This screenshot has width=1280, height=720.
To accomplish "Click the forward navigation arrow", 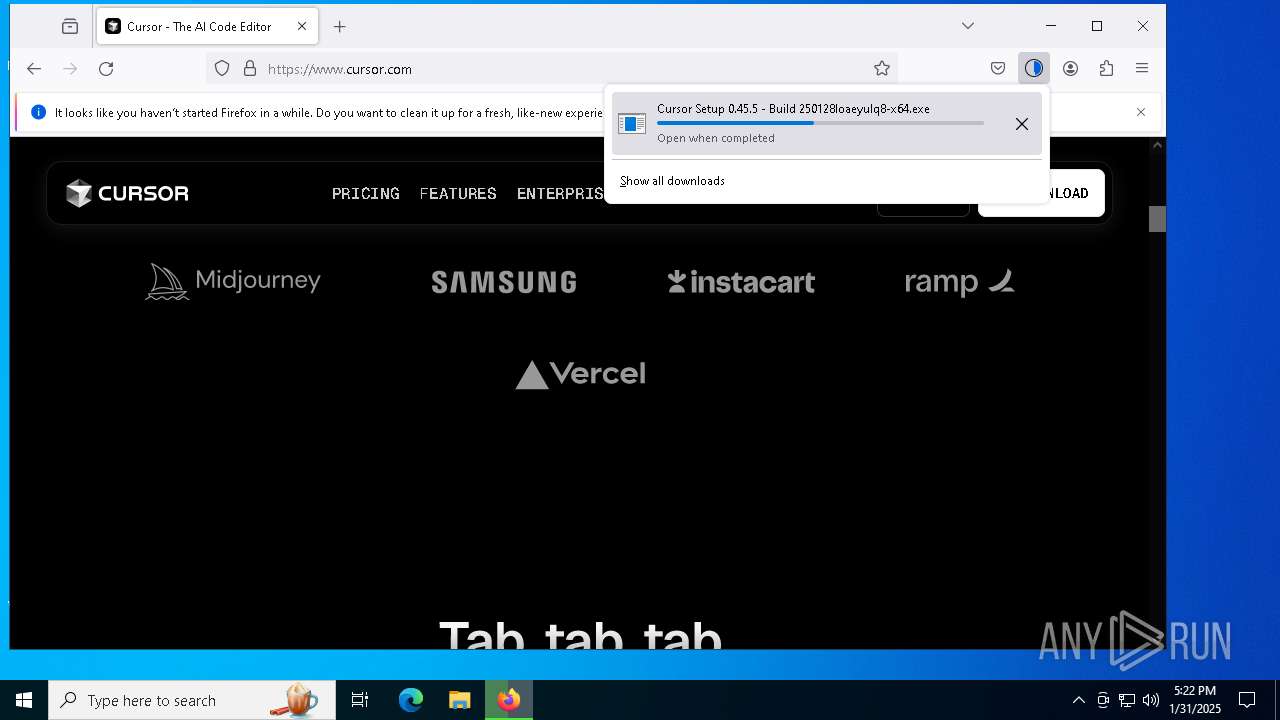I will (70, 69).
